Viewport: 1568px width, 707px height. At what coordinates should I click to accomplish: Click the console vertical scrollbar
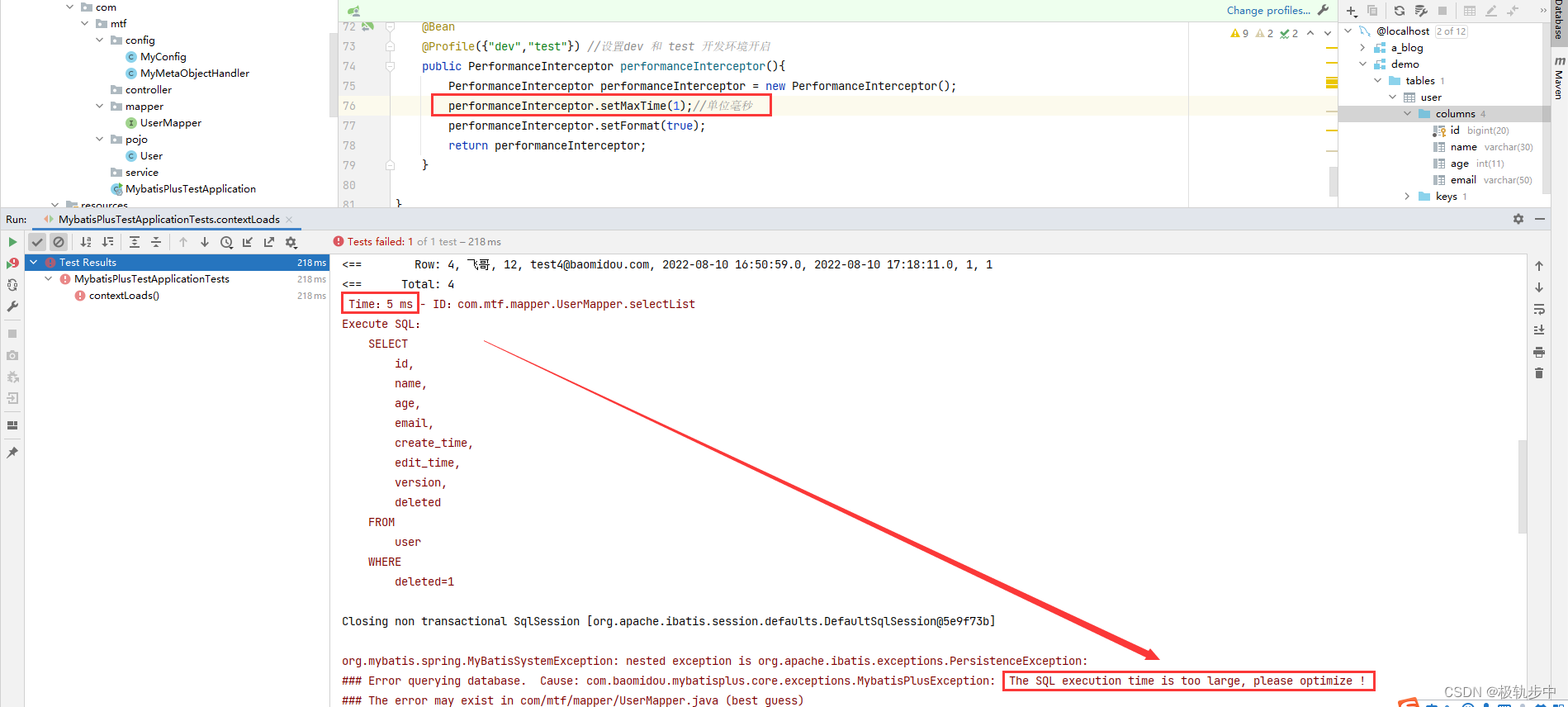point(1522,487)
